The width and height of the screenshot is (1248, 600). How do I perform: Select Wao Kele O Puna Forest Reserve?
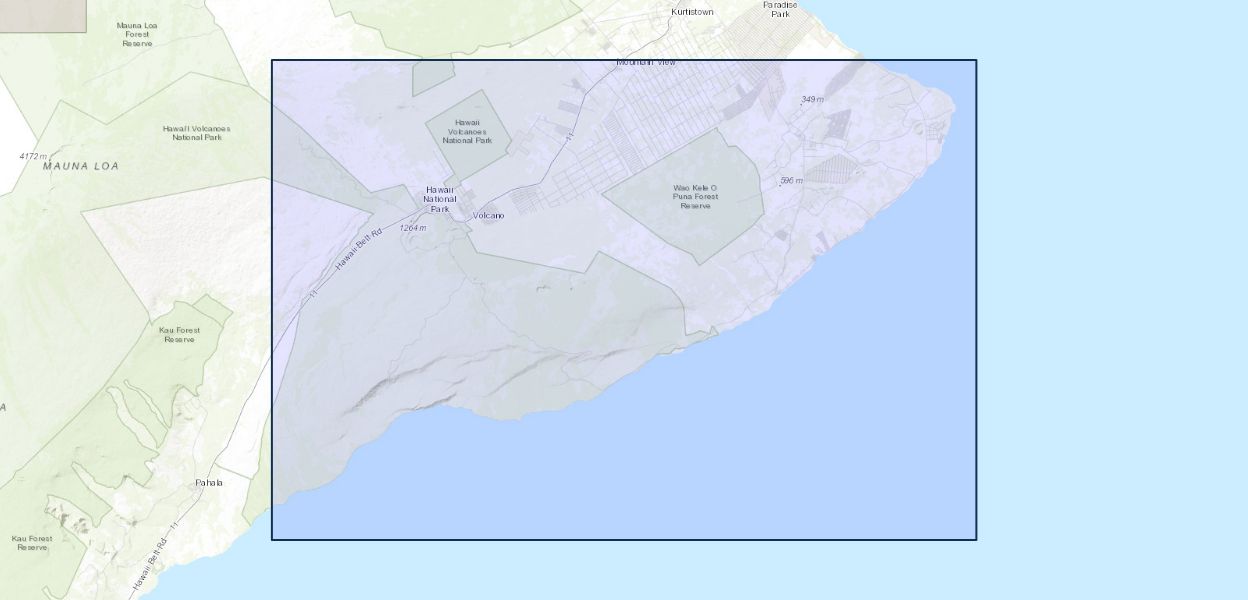click(x=694, y=196)
